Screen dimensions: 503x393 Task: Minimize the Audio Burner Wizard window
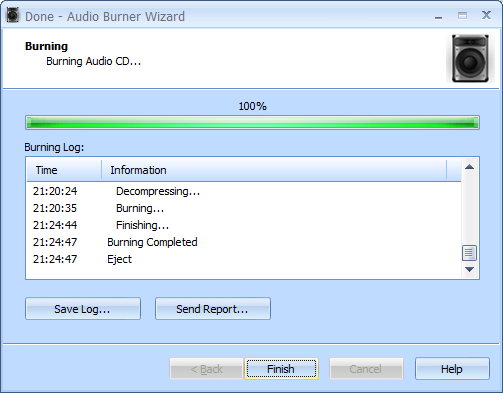click(x=439, y=16)
